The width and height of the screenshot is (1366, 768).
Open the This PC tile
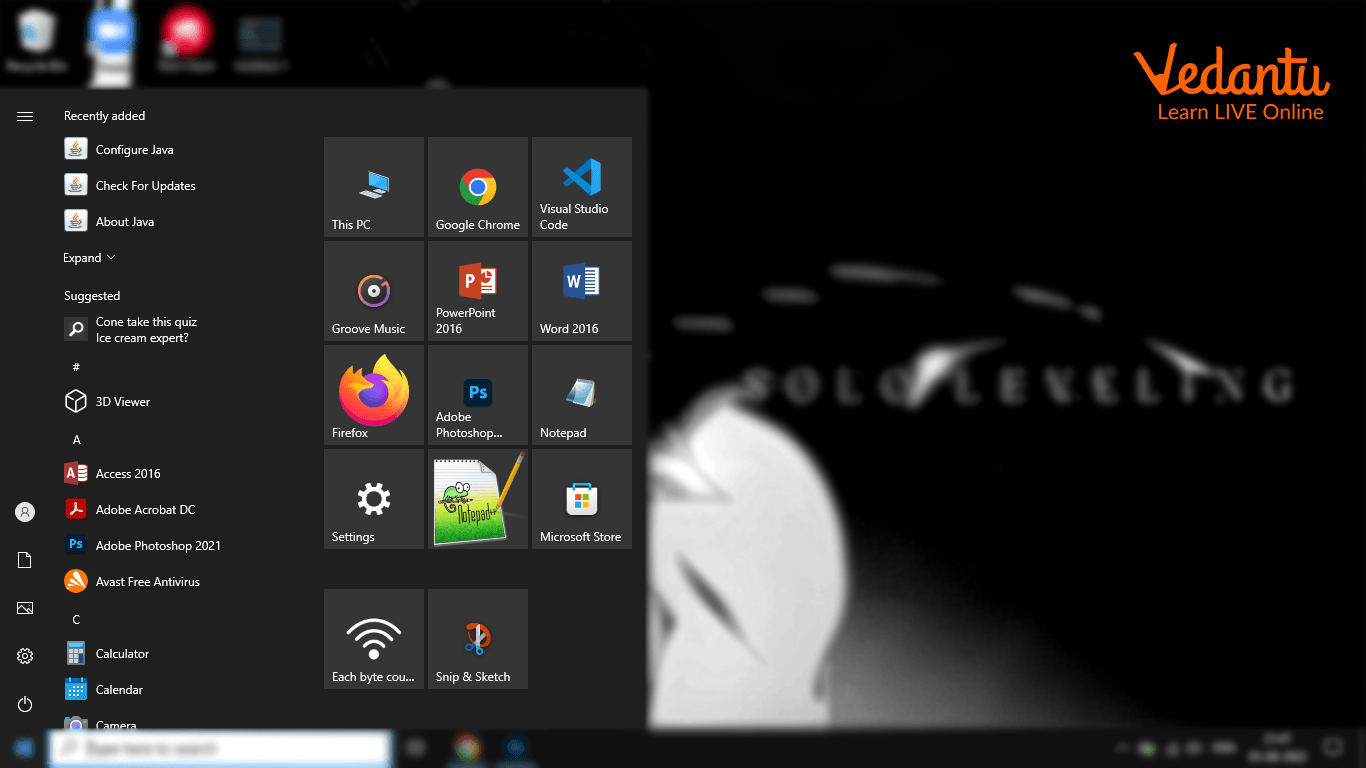tap(374, 187)
